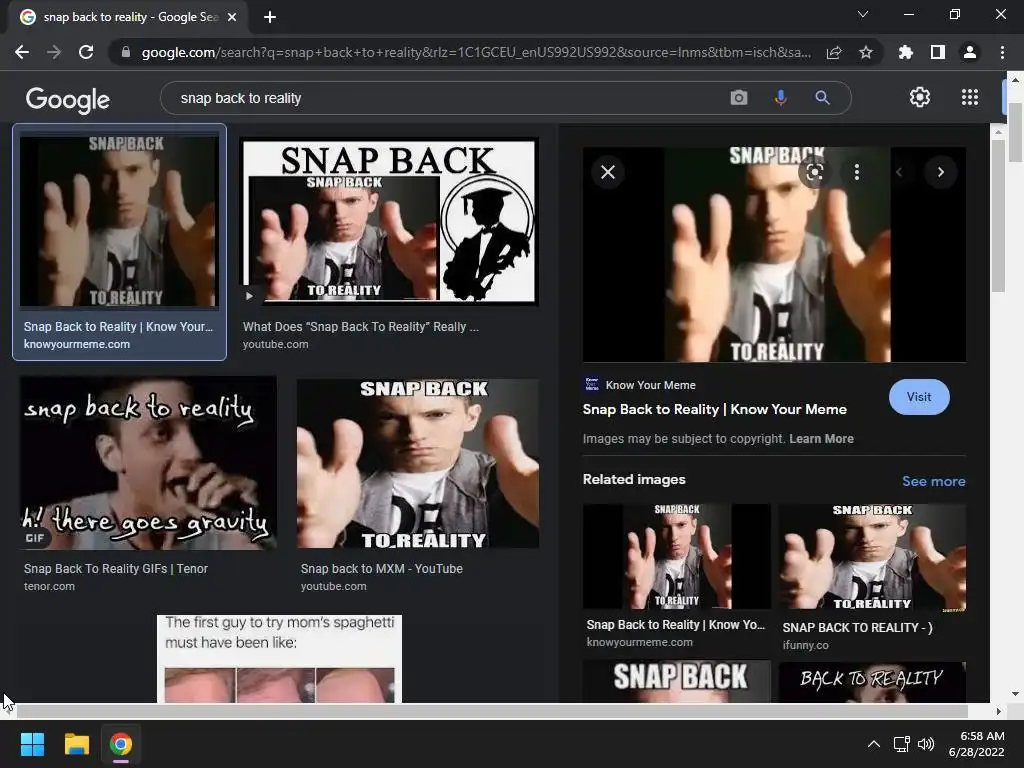Image resolution: width=1024 pixels, height=768 pixels.
Task: Open large preview meme image
Action: tap(774, 255)
